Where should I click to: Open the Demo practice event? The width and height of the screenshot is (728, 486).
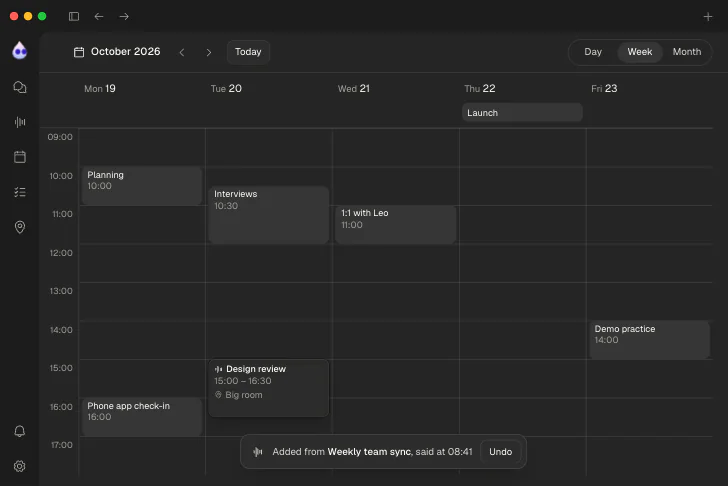coord(649,340)
